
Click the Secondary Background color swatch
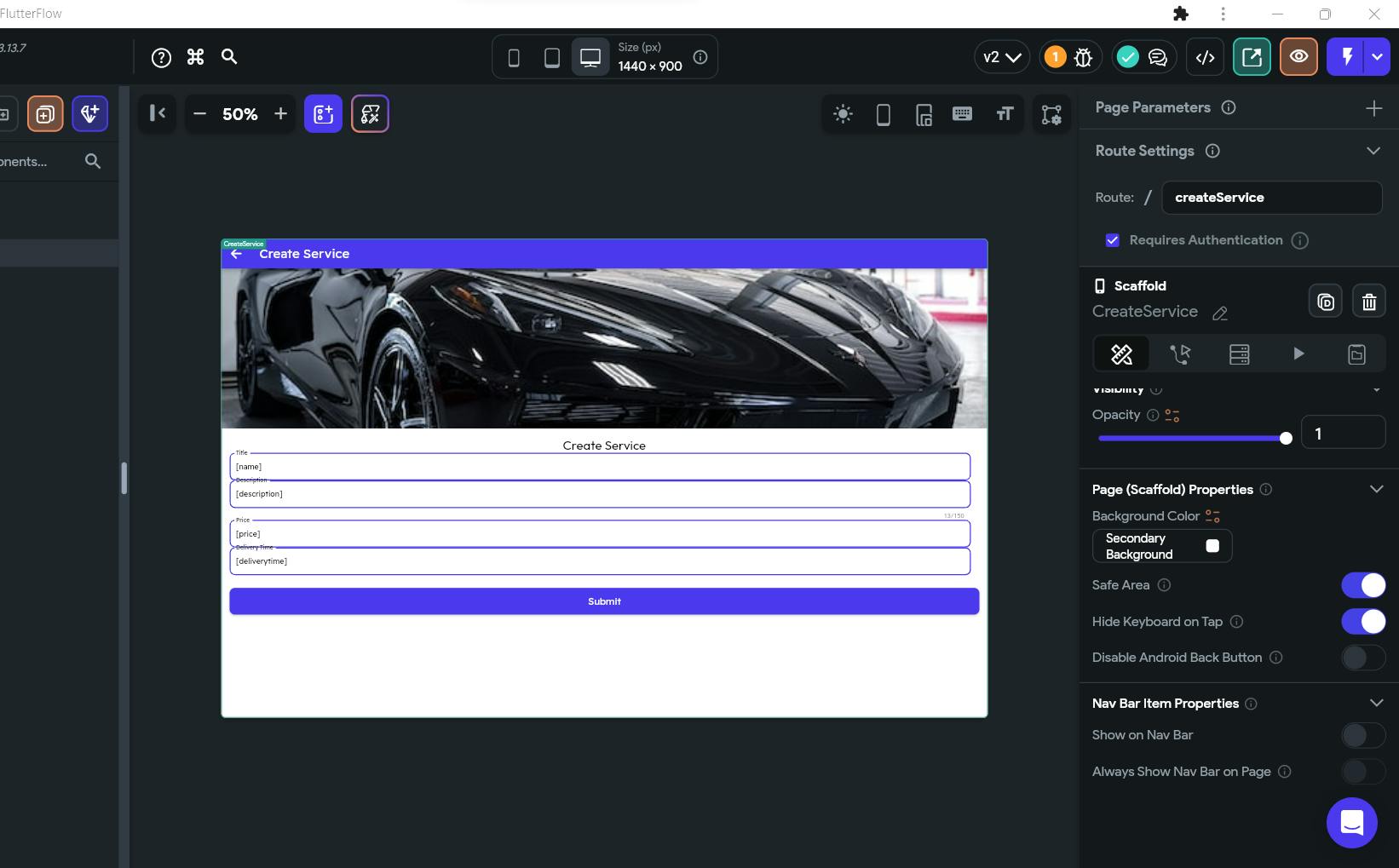[1212, 546]
